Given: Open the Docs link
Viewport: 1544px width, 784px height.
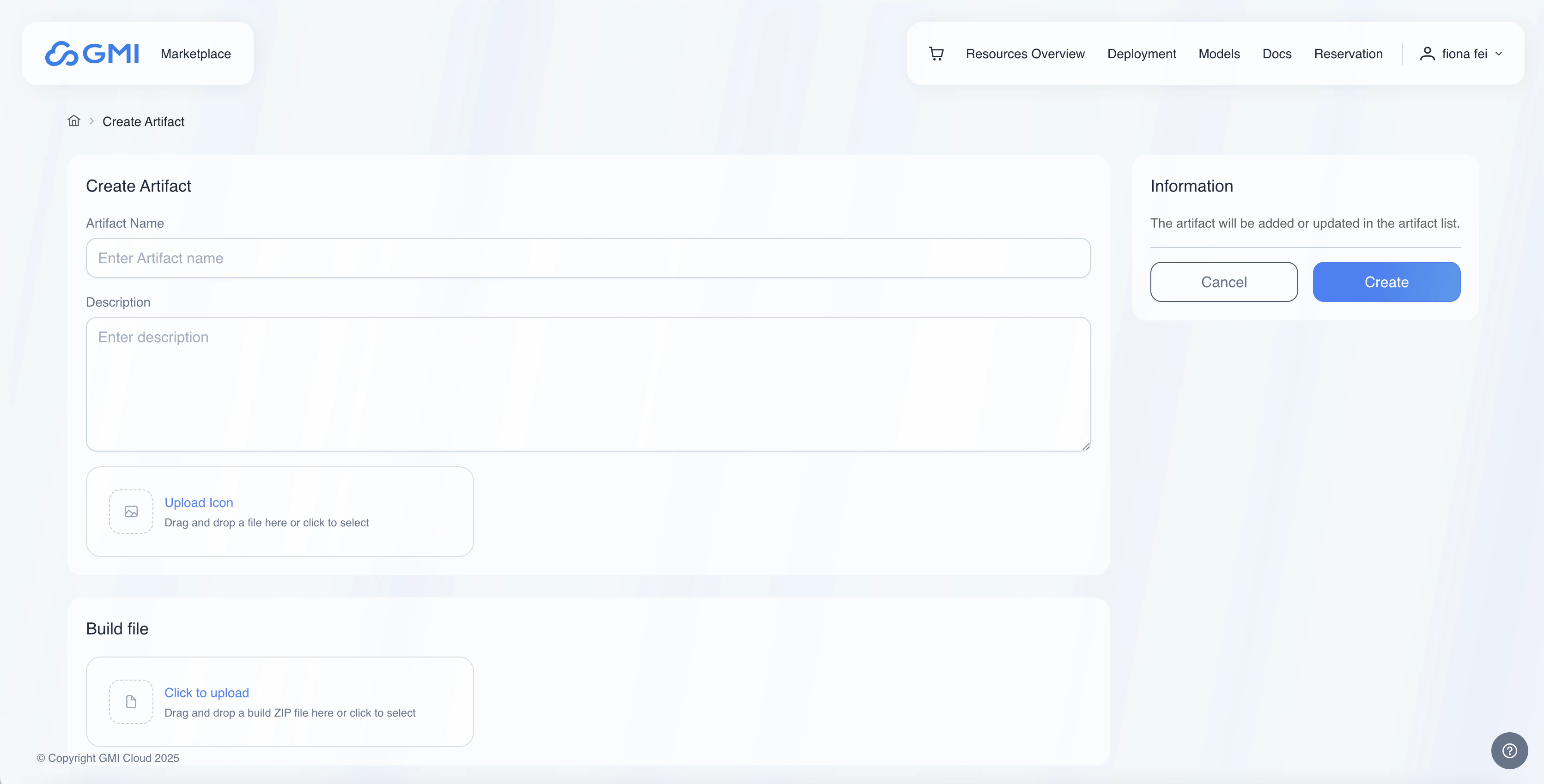Looking at the screenshot, I should click(x=1277, y=54).
